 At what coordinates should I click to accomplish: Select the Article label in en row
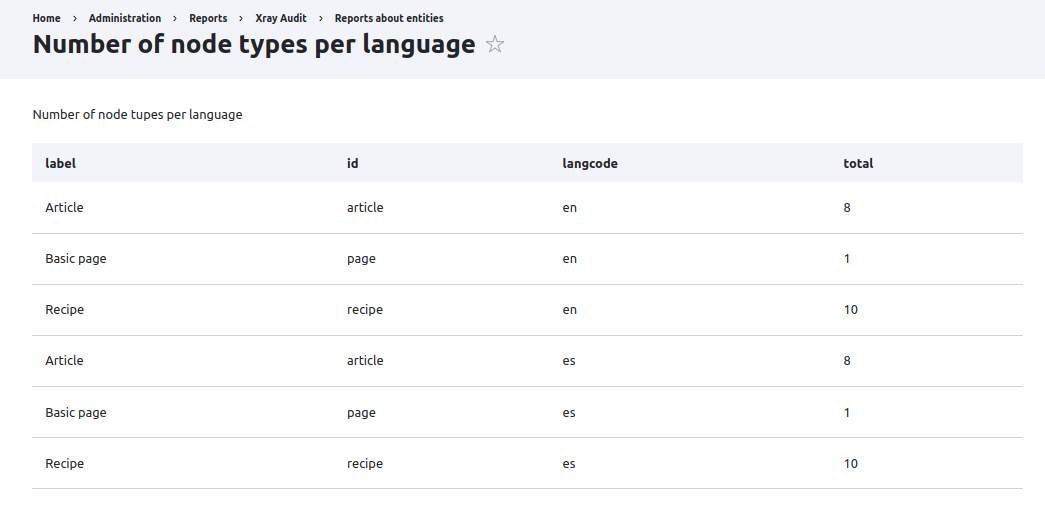pos(65,207)
